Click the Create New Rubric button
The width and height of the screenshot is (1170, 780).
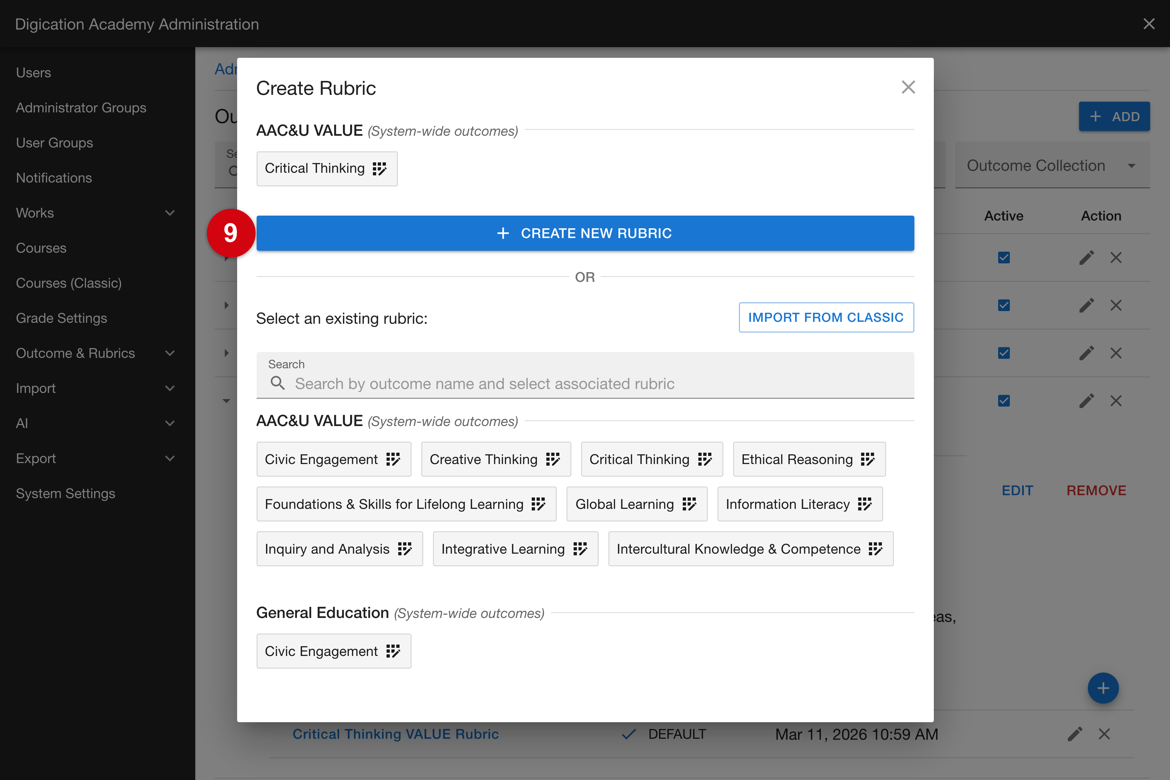[x=584, y=233]
